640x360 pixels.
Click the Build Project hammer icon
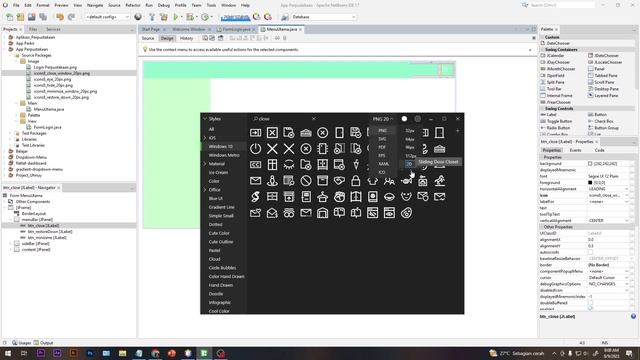click(x=152, y=17)
